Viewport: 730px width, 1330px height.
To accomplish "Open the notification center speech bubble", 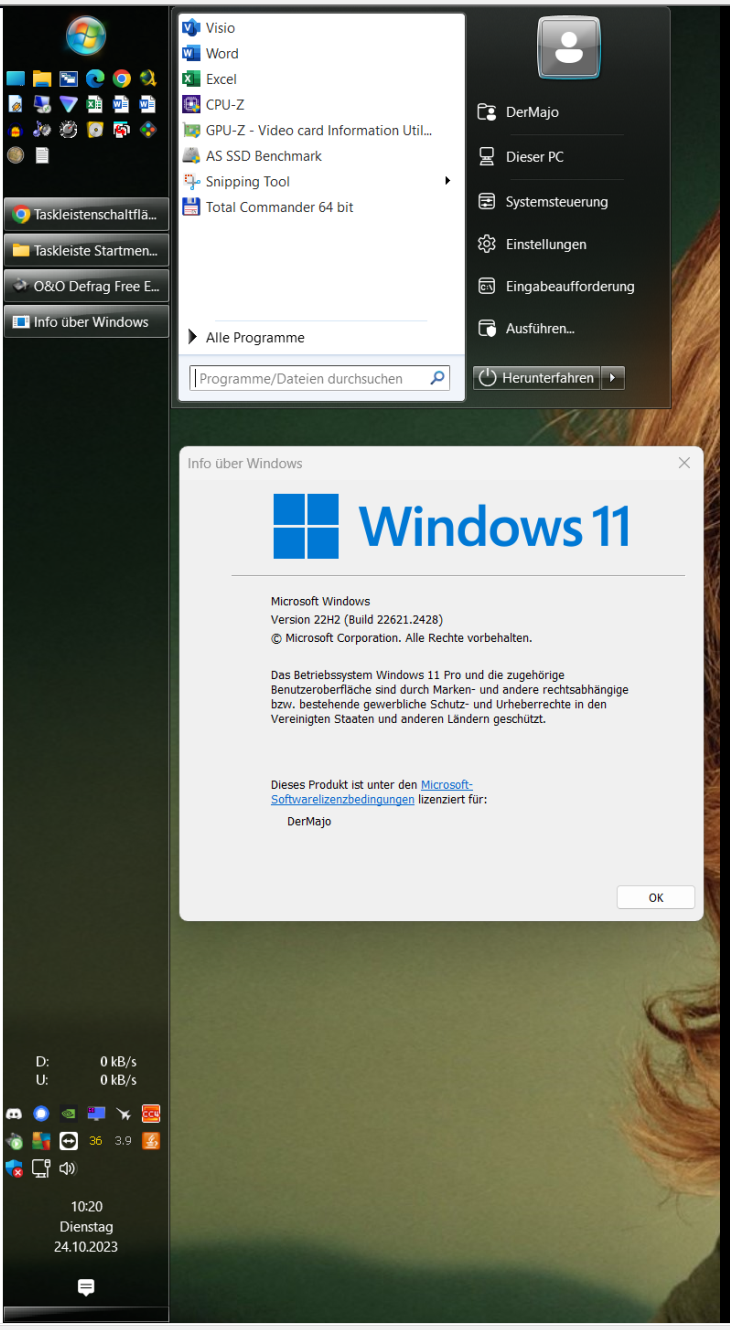I will tap(86, 1287).
